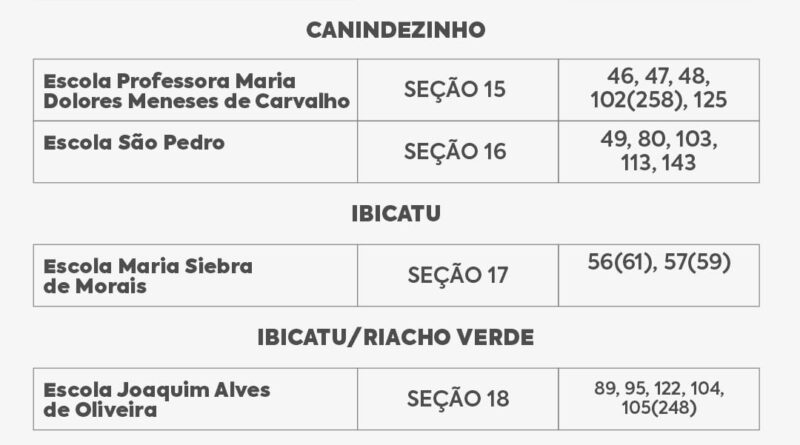800x445 pixels.
Task: Click the 105(248) entry
Action: pyautogui.click(x=658, y=408)
